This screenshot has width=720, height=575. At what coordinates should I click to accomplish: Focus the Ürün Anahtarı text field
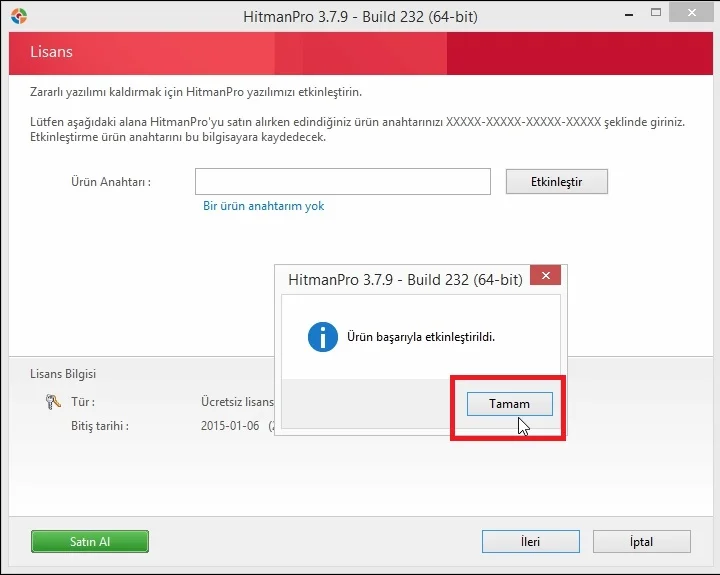[342, 181]
